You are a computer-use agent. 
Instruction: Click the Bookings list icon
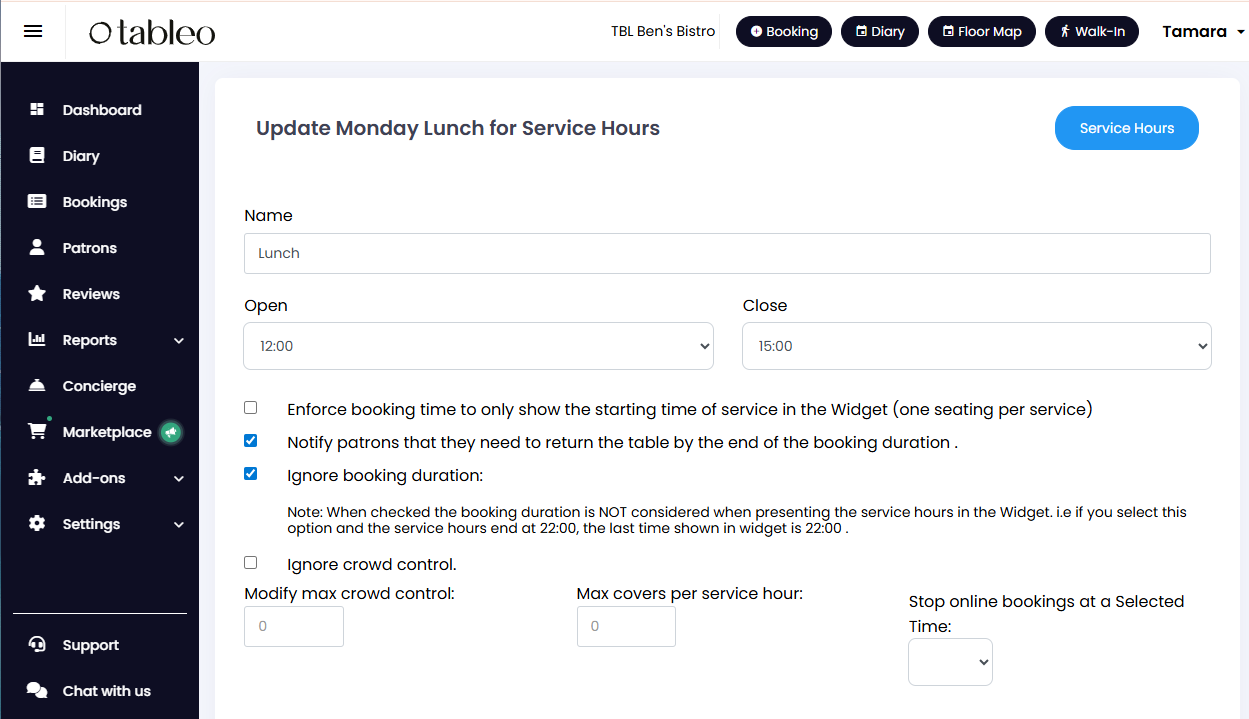click(37, 202)
